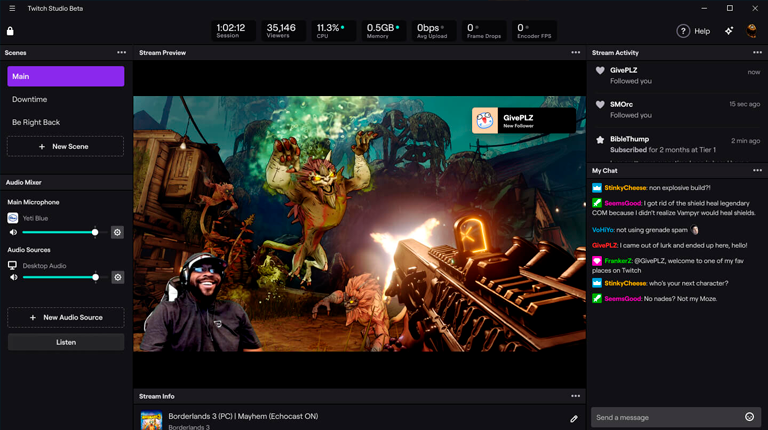Open Stream Preview panel options menu
Image resolution: width=768 pixels, height=430 pixels.
576,52
